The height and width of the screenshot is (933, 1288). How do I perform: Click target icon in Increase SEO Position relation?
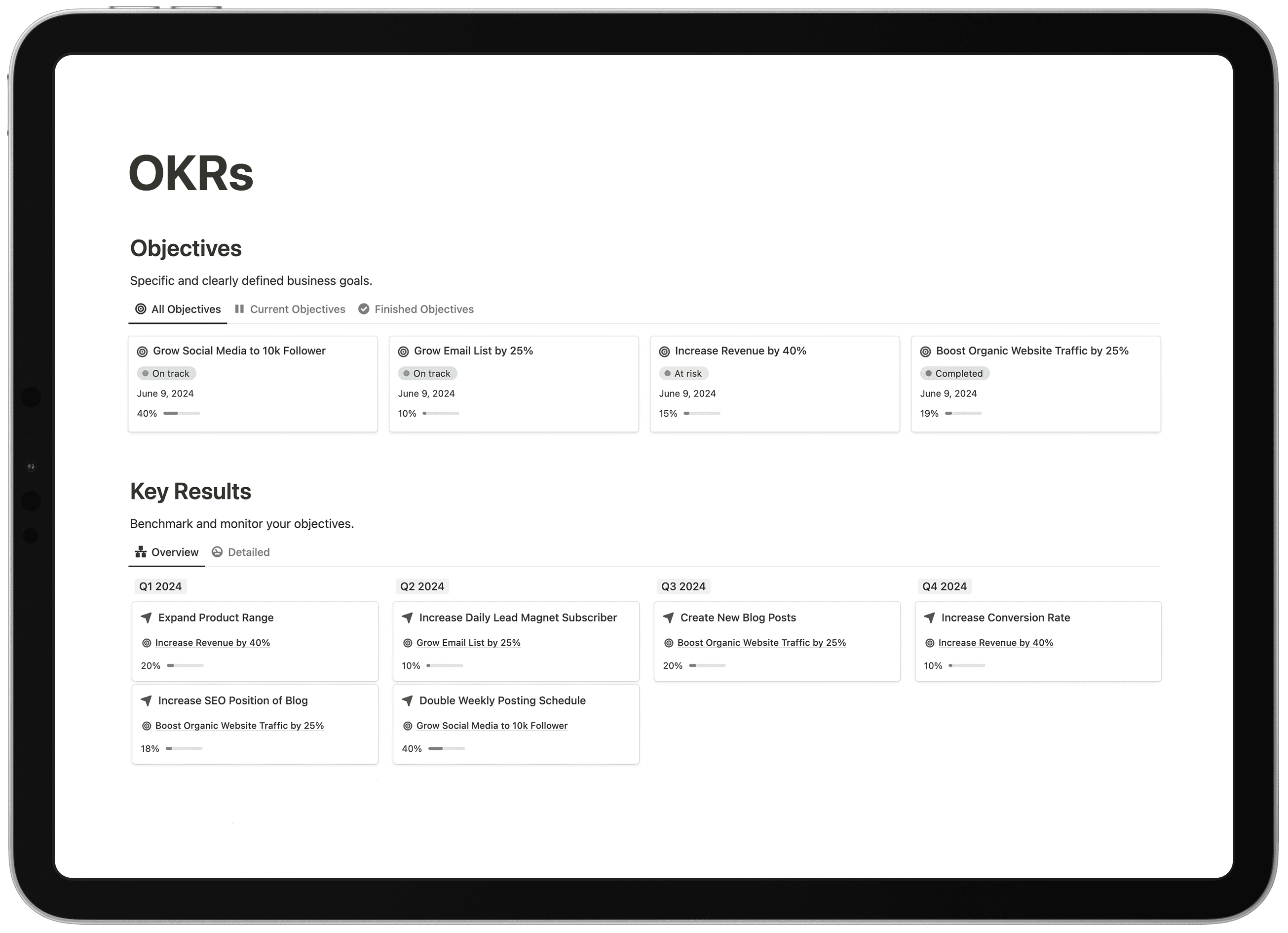(x=147, y=726)
